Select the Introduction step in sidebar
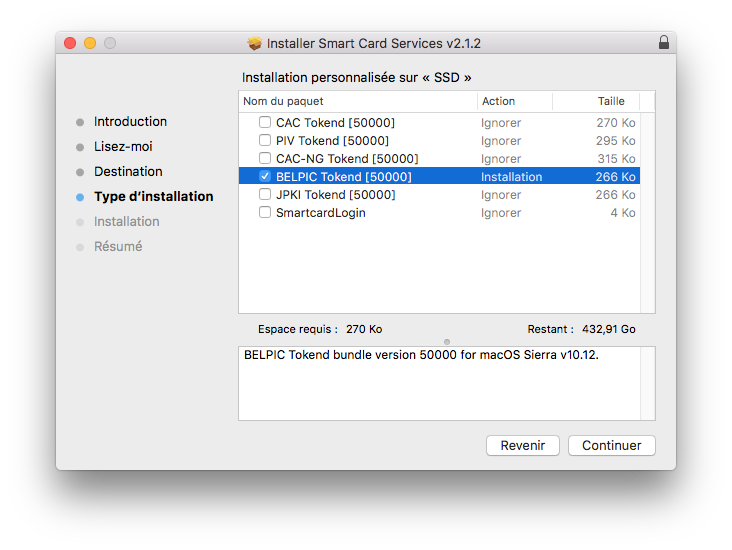The image size is (732, 550). 130,121
